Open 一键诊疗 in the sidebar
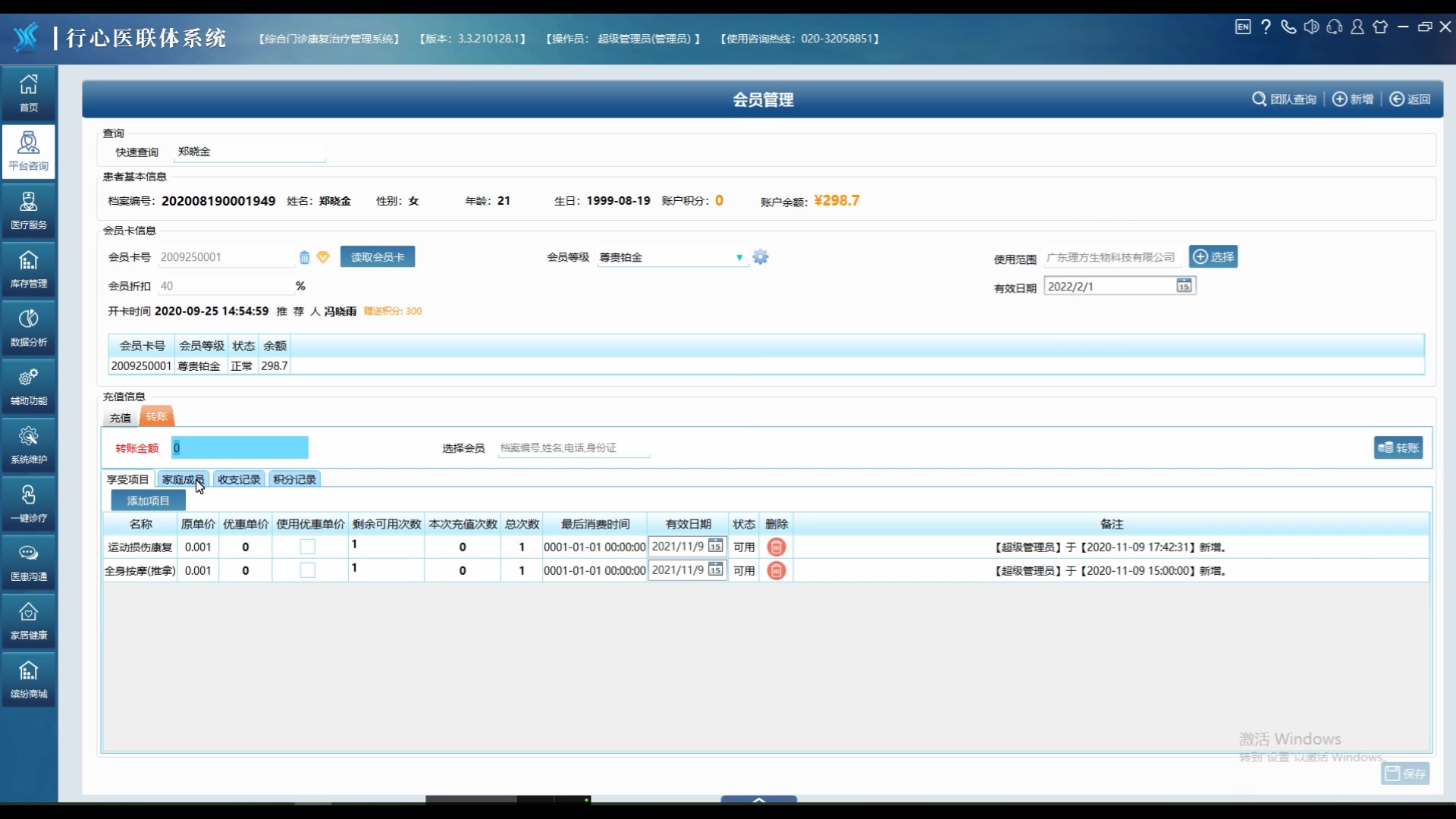1456x819 pixels. (x=29, y=504)
